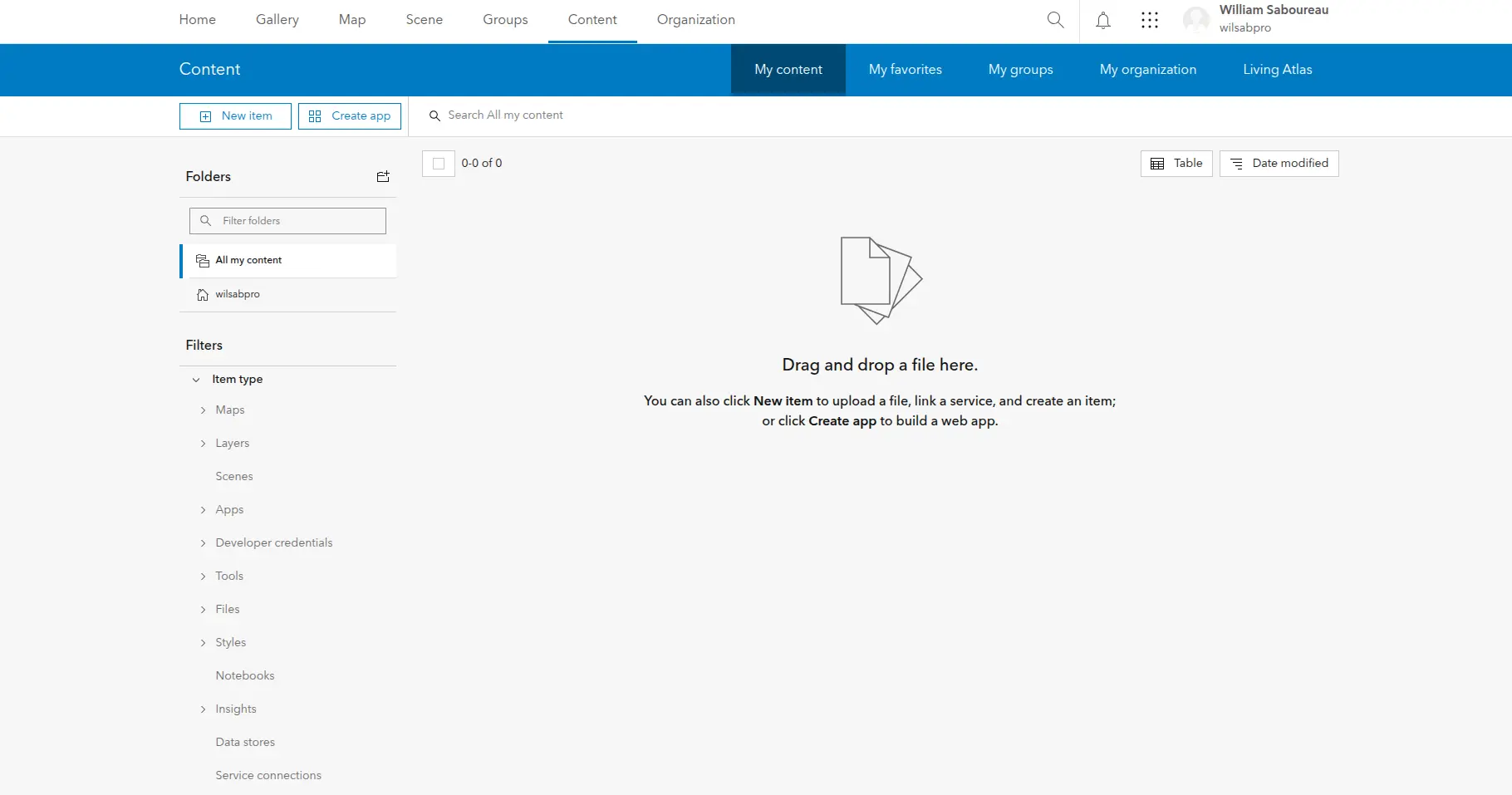Click the Date modified sort icon
The width and height of the screenshot is (1512, 795).
[x=1236, y=164]
